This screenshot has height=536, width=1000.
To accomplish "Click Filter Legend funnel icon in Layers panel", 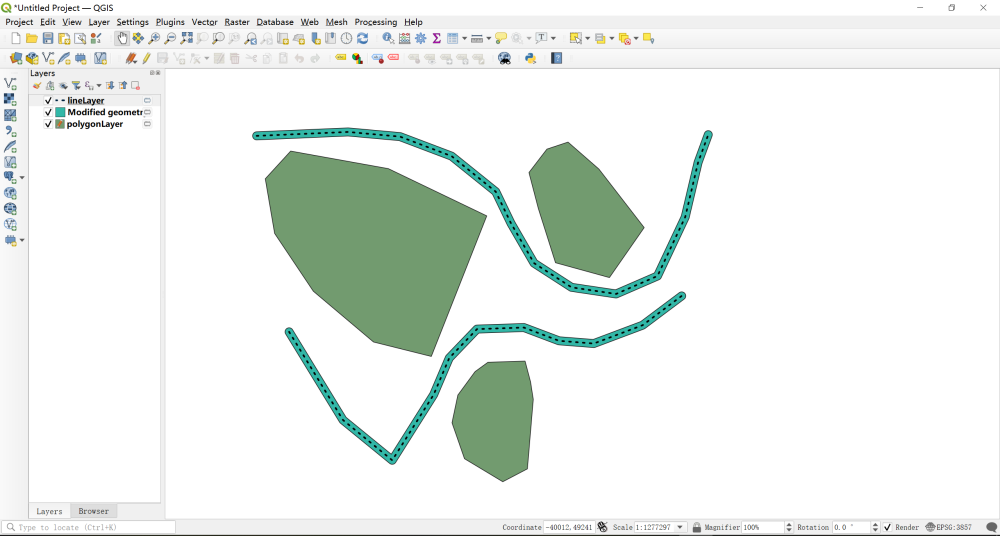I will (76, 86).
